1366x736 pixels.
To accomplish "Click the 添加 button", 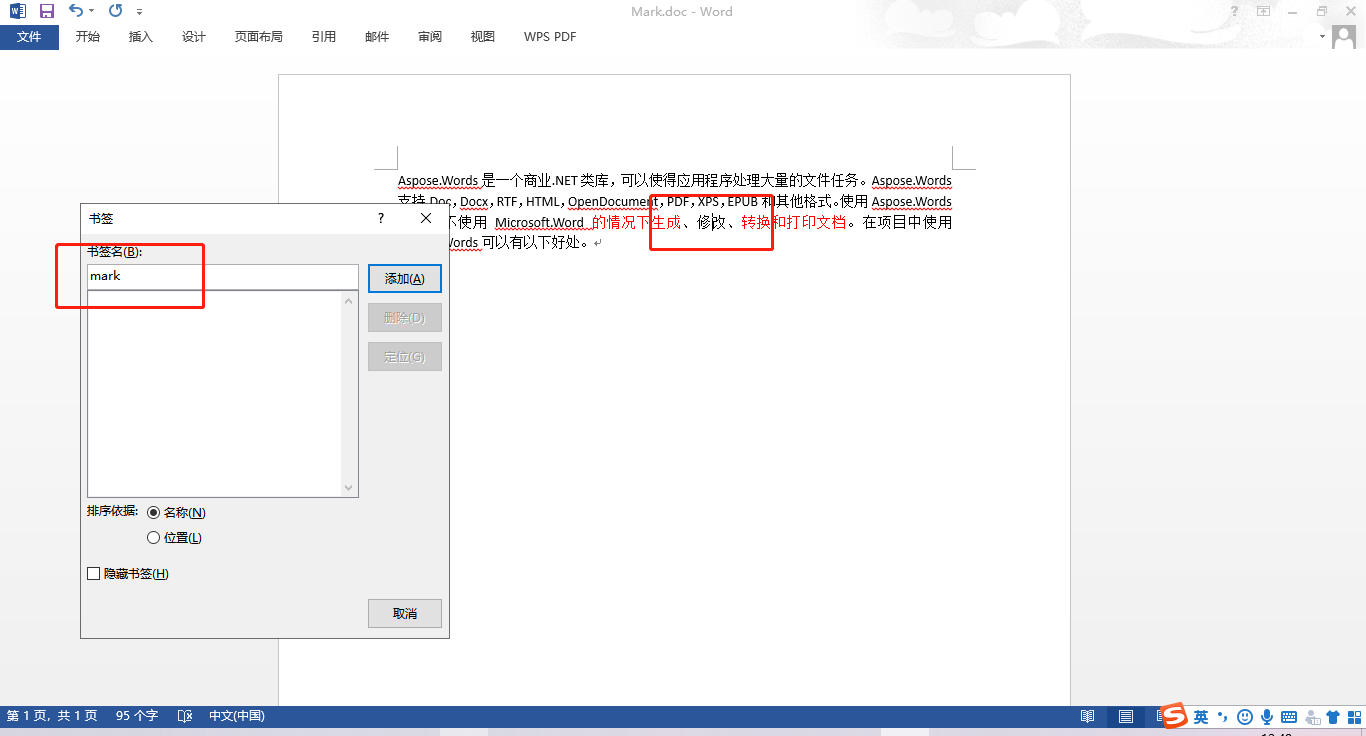I will (405, 279).
